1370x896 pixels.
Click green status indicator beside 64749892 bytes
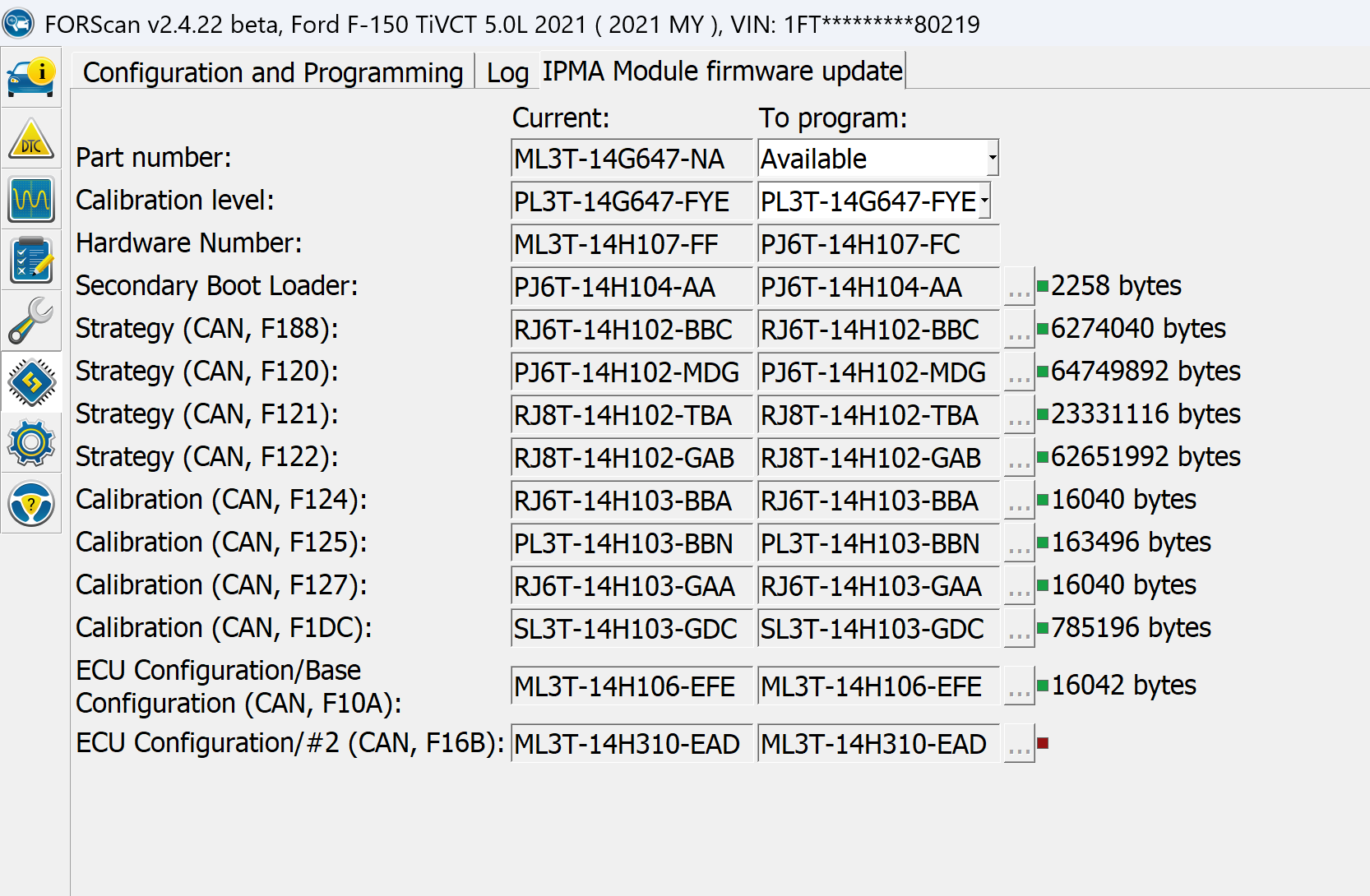(1043, 372)
